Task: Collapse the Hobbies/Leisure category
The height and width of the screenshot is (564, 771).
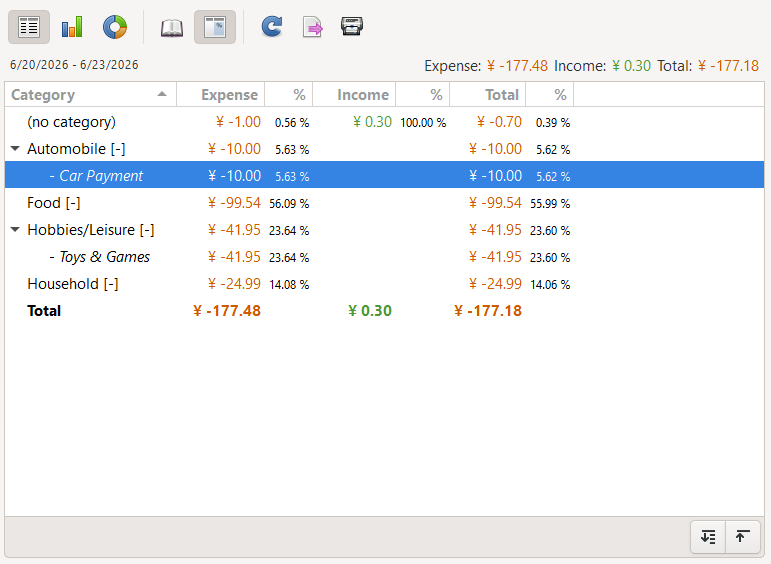Action: 15,230
